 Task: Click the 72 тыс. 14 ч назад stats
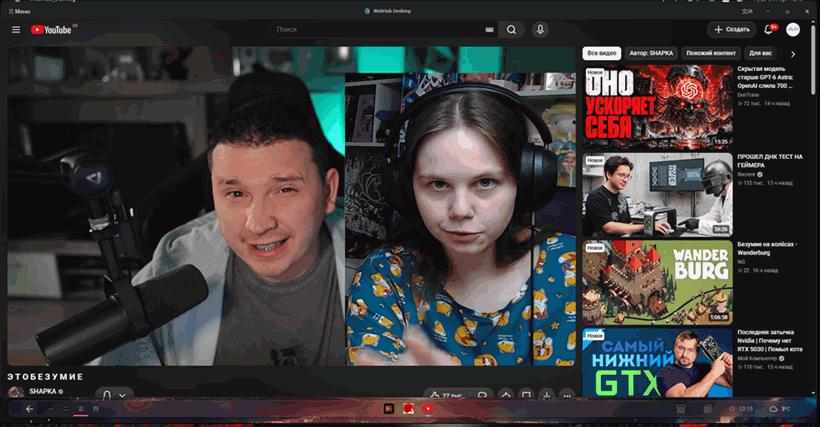point(764,103)
